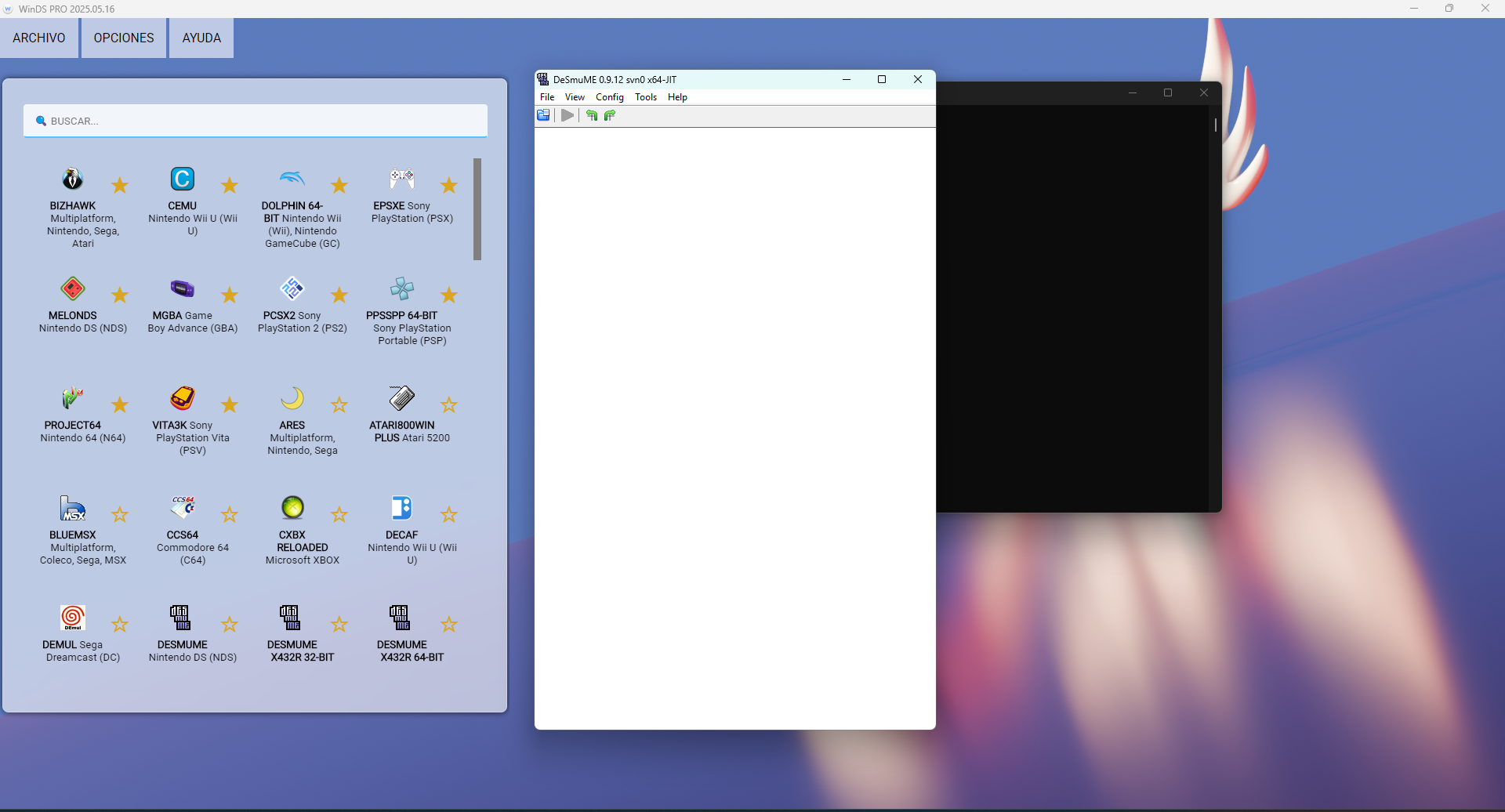
Task: Open the MGBA Game Boy Advance icon
Action: [x=183, y=288]
